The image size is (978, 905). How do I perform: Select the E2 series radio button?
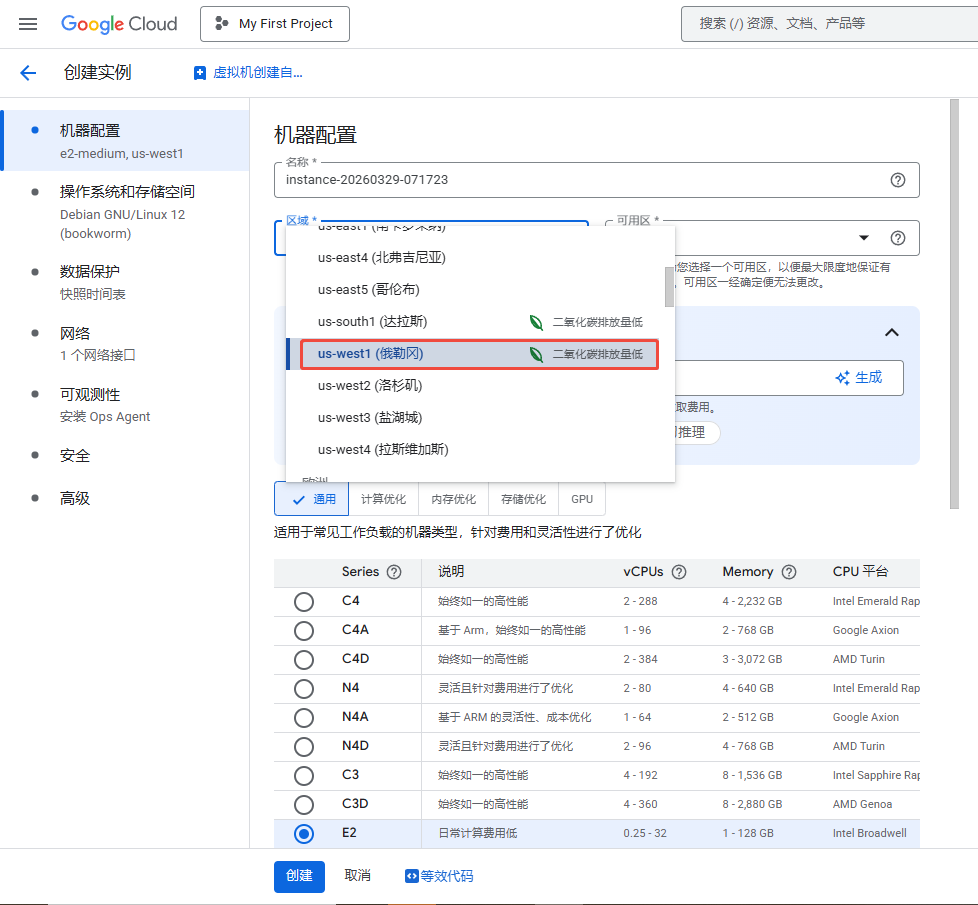[x=304, y=834]
